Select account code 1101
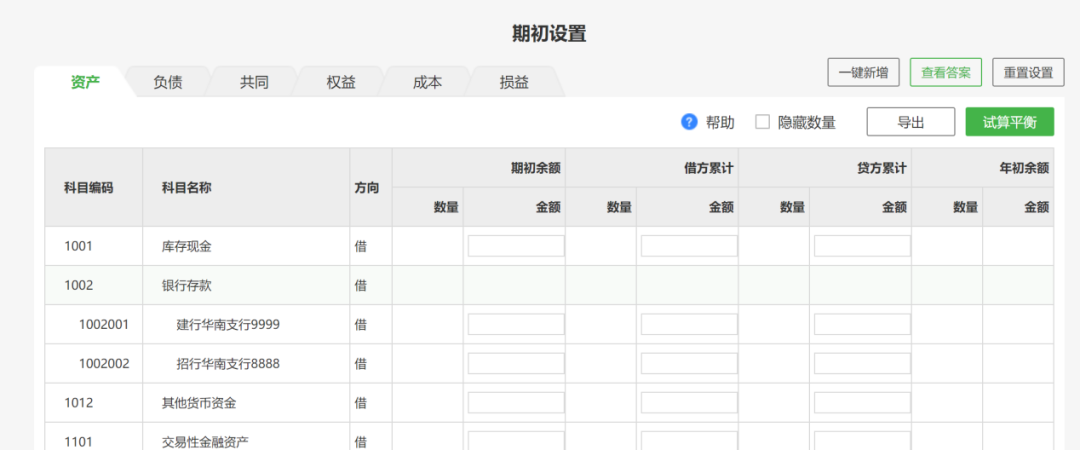The image size is (1080, 450). tap(78, 442)
